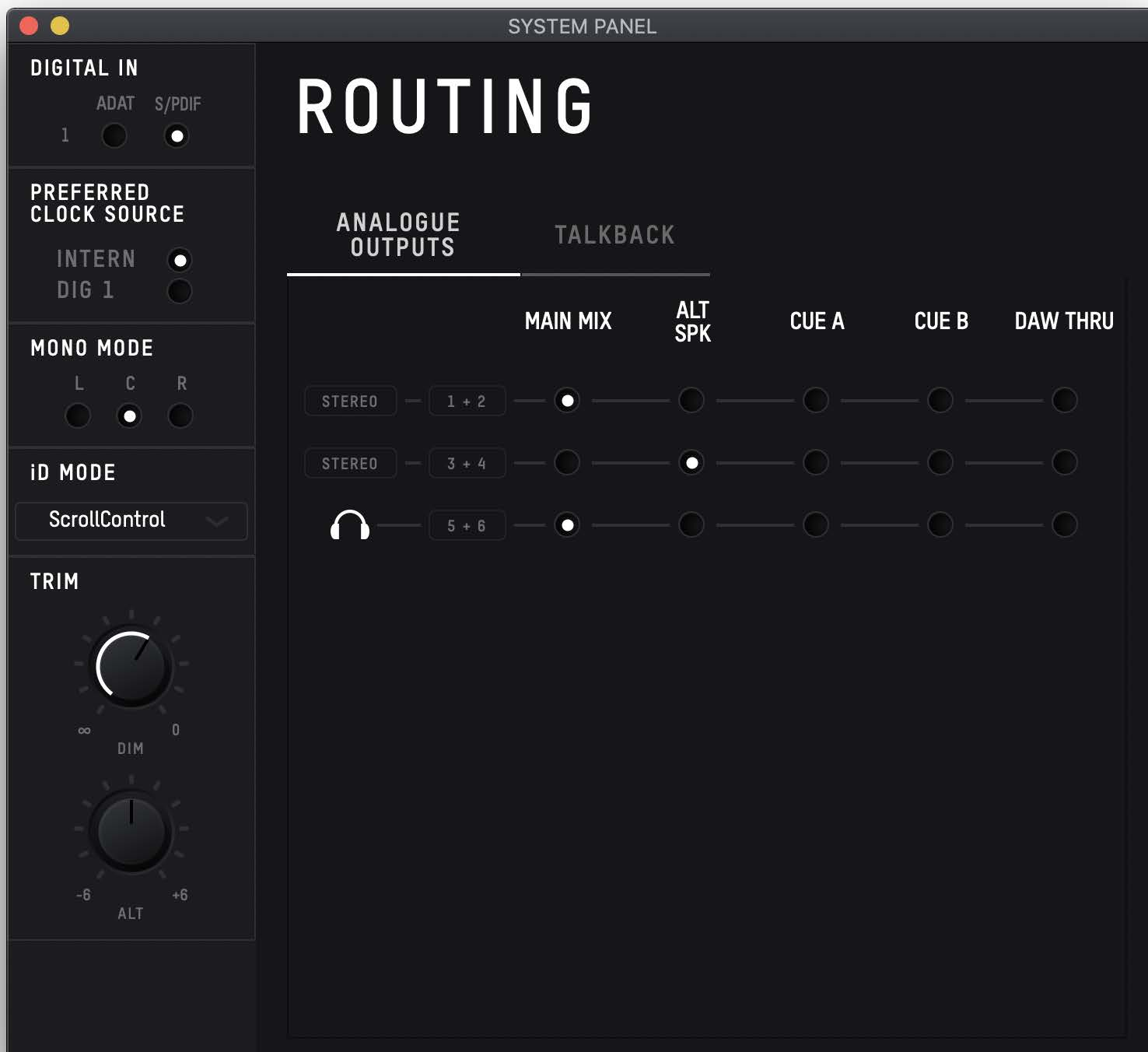Screen dimensions: 1148x1052
Task: Click the DAW THRU column header
Action: point(1064,321)
